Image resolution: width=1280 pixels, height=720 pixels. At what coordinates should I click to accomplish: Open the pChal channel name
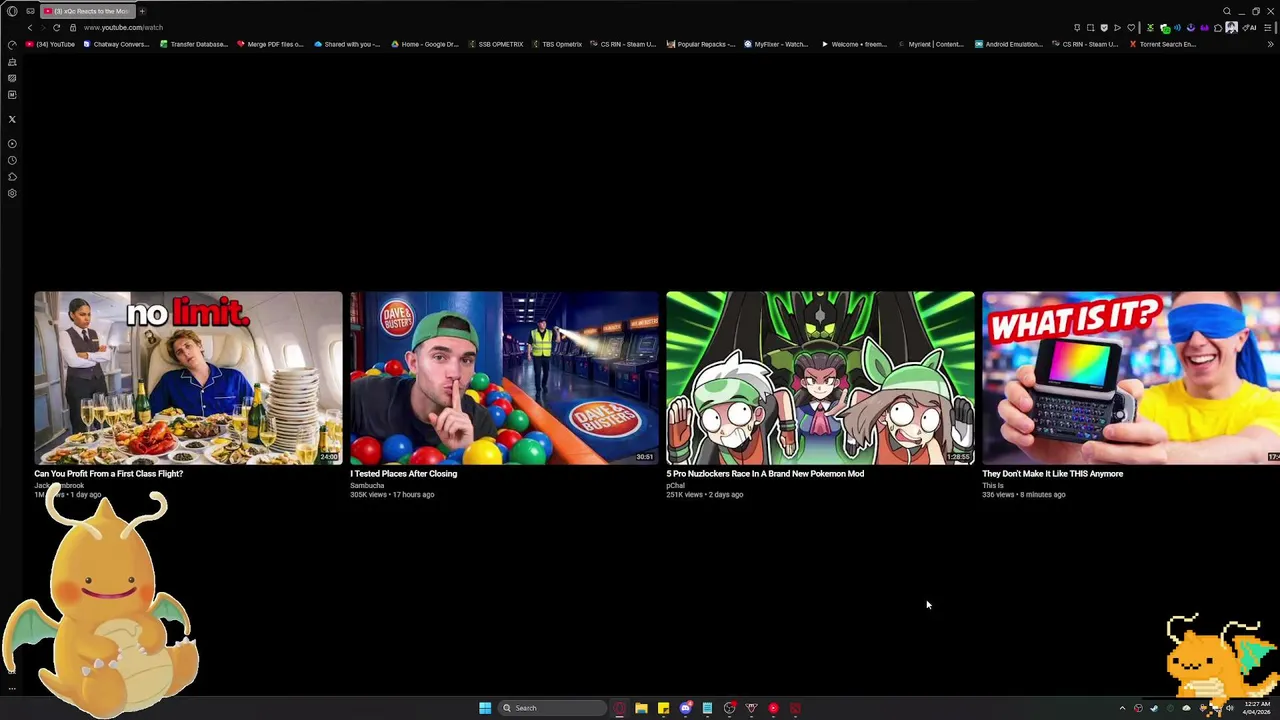coord(676,485)
